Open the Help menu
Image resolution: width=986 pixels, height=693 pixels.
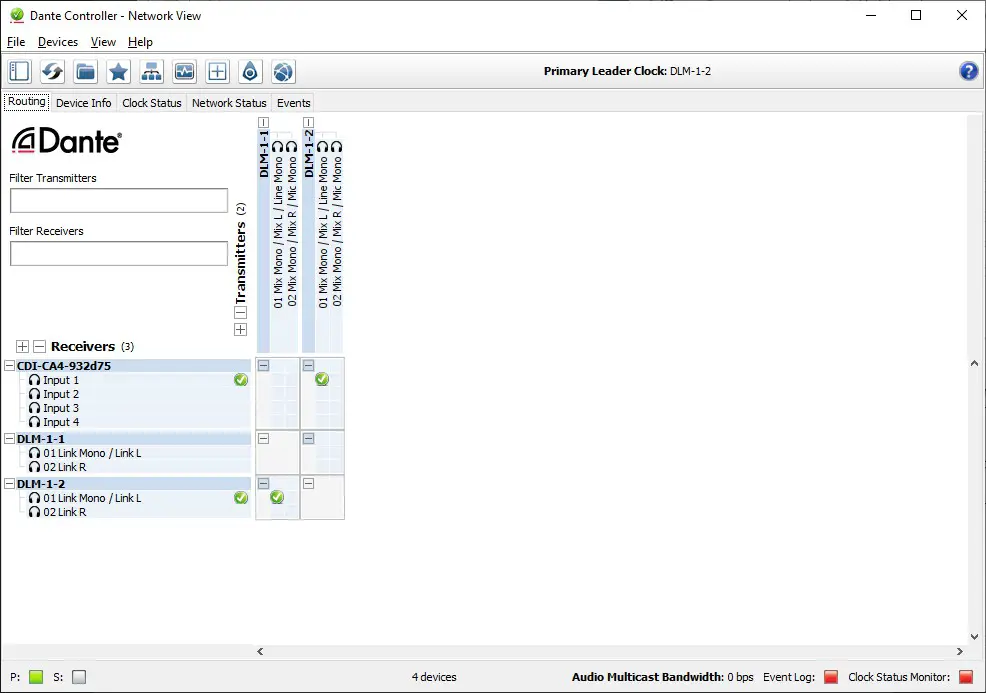coord(140,42)
